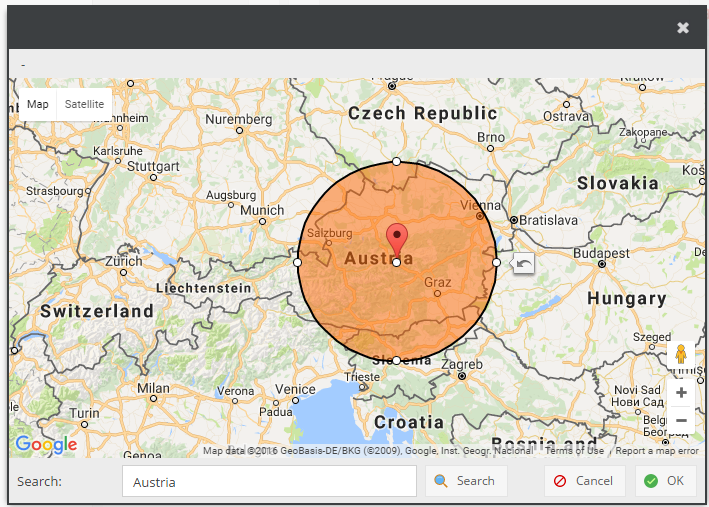The height and width of the screenshot is (507, 709).
Task: Click the Cancel button
Action: [x=584, y=481]
